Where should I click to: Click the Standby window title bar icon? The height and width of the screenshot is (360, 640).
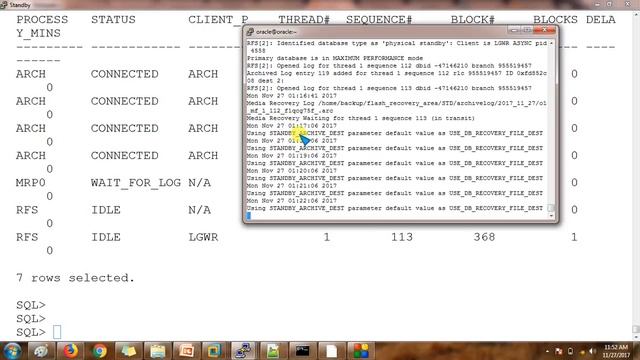coord(4,5)
